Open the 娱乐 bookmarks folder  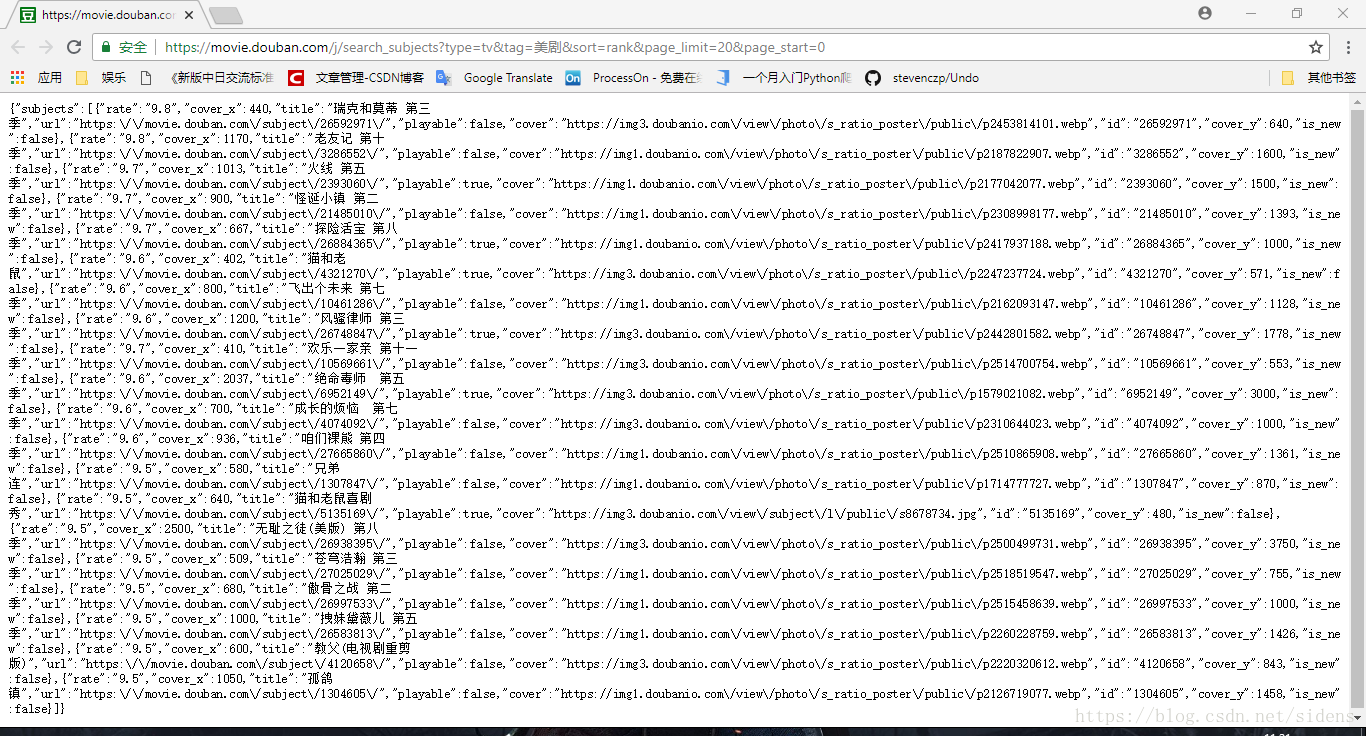point(101,77)
